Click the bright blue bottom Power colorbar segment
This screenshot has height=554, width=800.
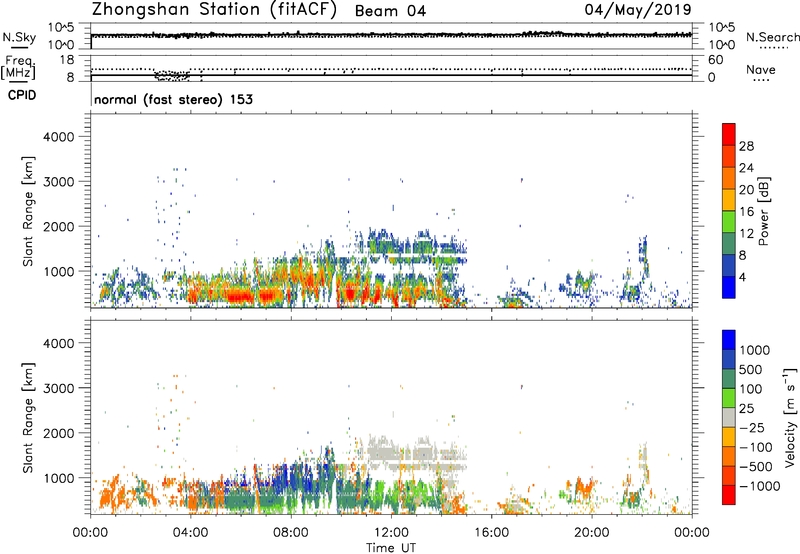pyautogui.click(x=729, y=287)
